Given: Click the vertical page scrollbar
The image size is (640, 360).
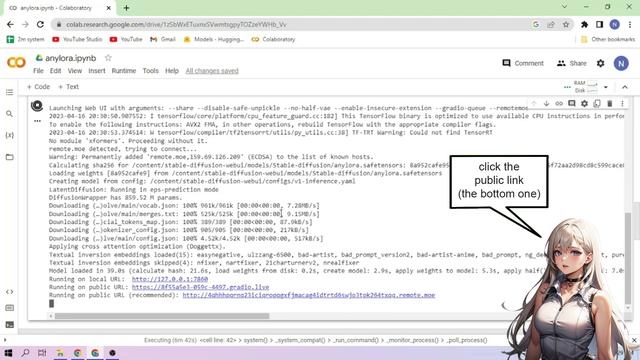Looking at the screenshot, I should 636,220.
